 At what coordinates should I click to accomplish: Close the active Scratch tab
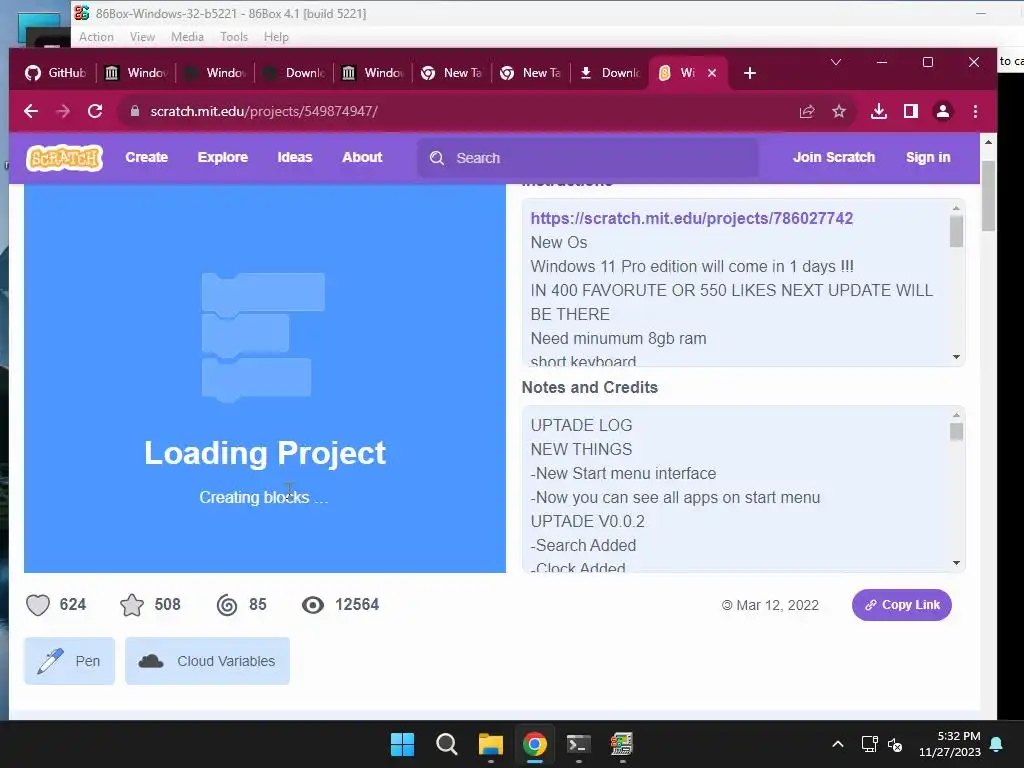(712, 73)
